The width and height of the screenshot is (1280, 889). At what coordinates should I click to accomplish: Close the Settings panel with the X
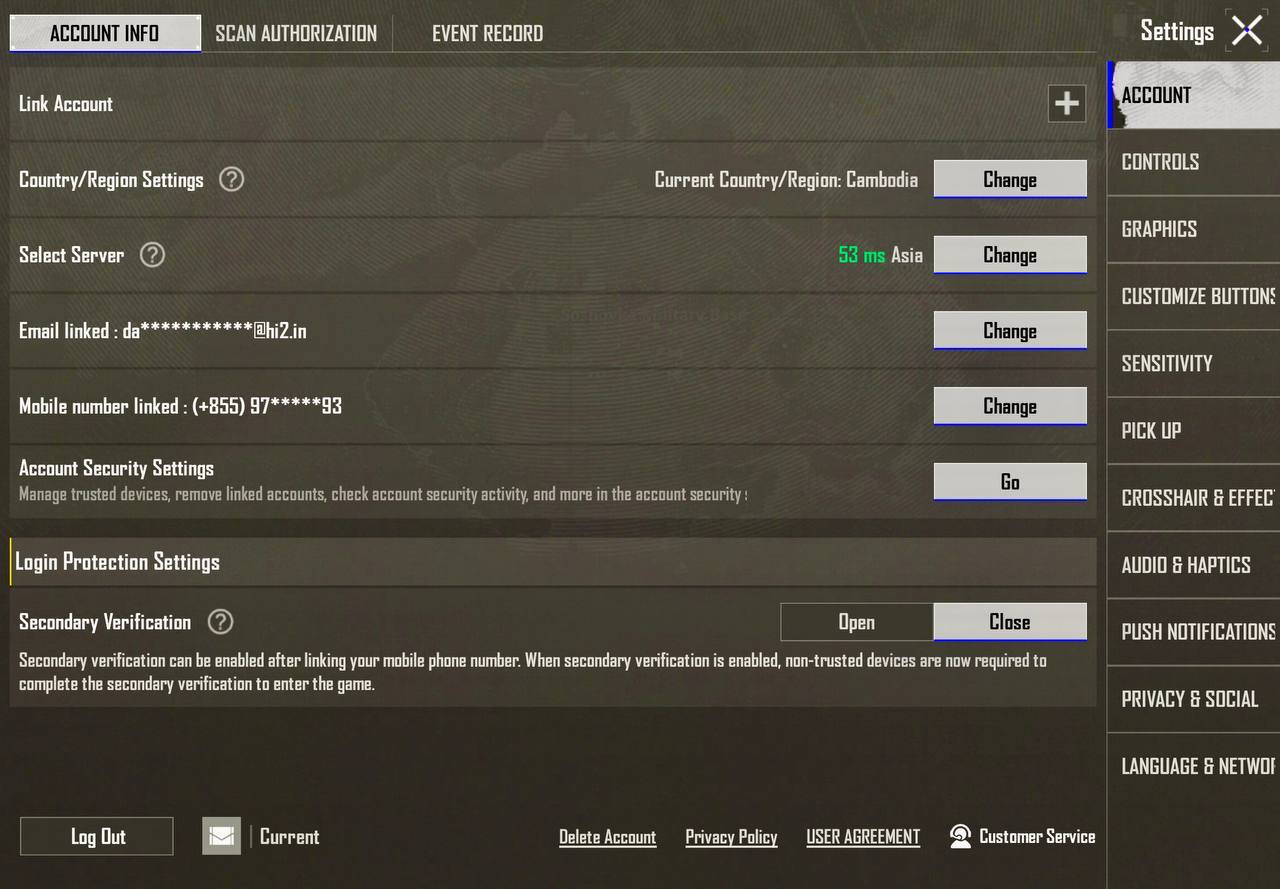click(x=1247, y=30)
